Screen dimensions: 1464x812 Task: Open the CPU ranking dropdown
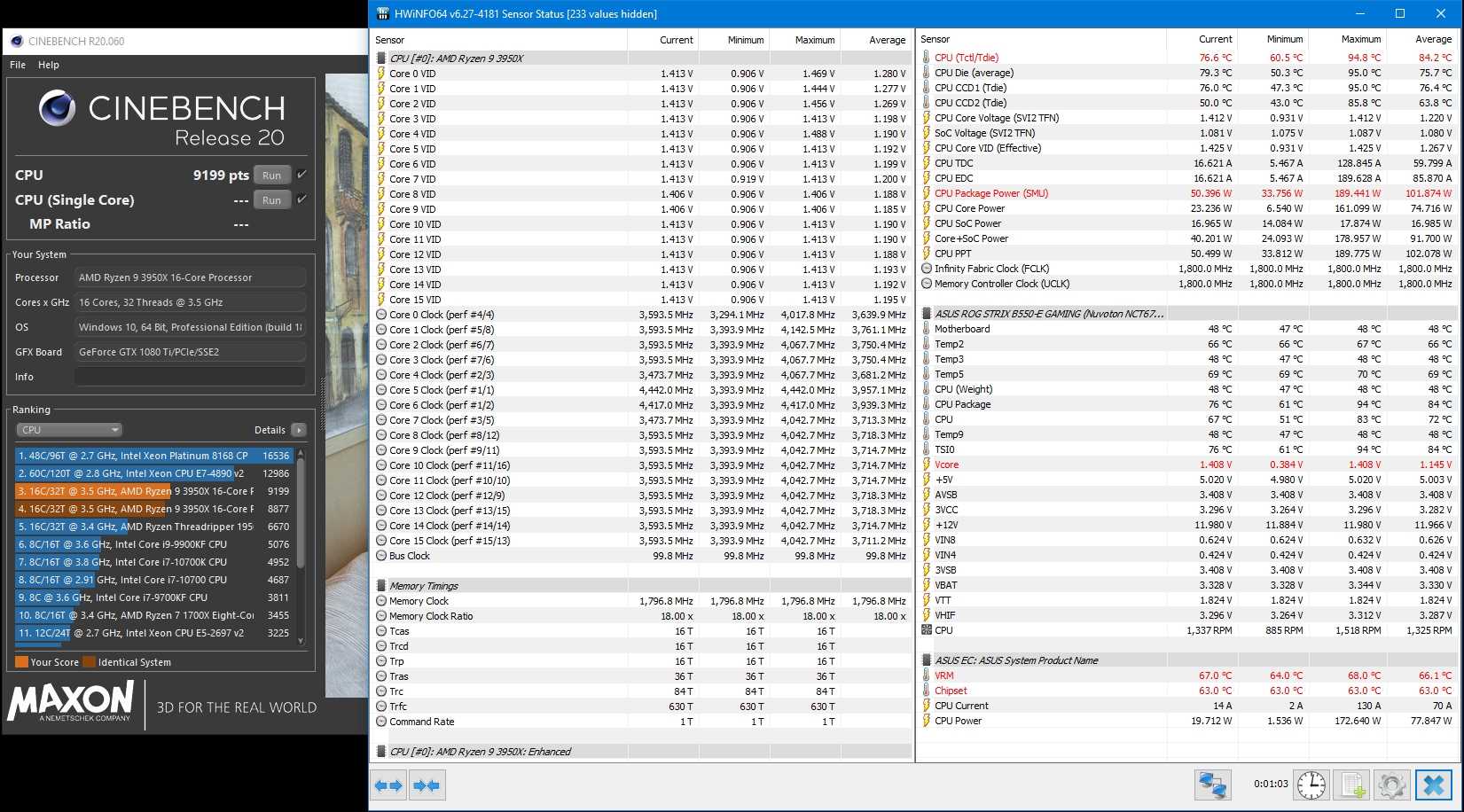(x=69, y=430)
